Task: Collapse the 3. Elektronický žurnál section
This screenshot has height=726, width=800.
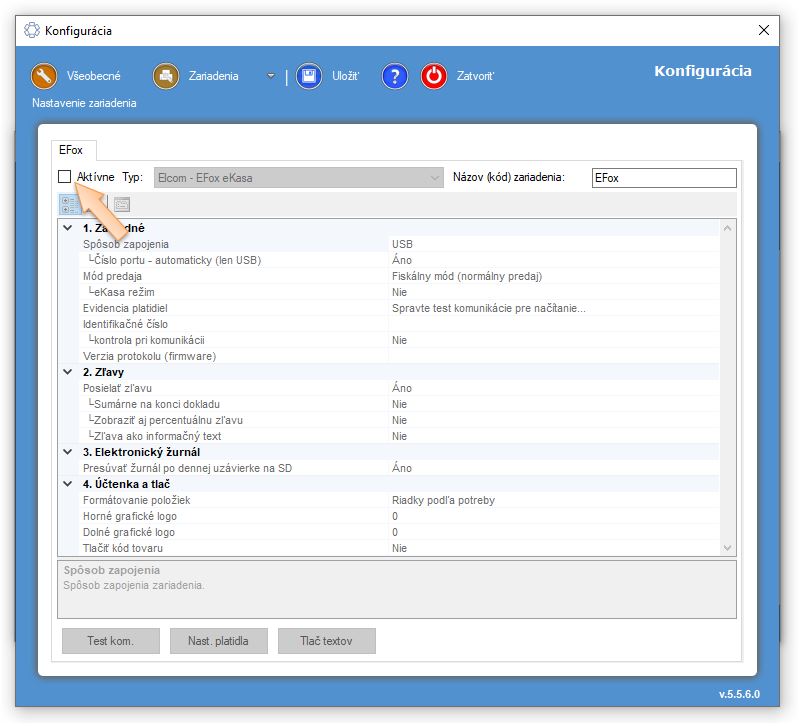Action: (x=67, y=452)
